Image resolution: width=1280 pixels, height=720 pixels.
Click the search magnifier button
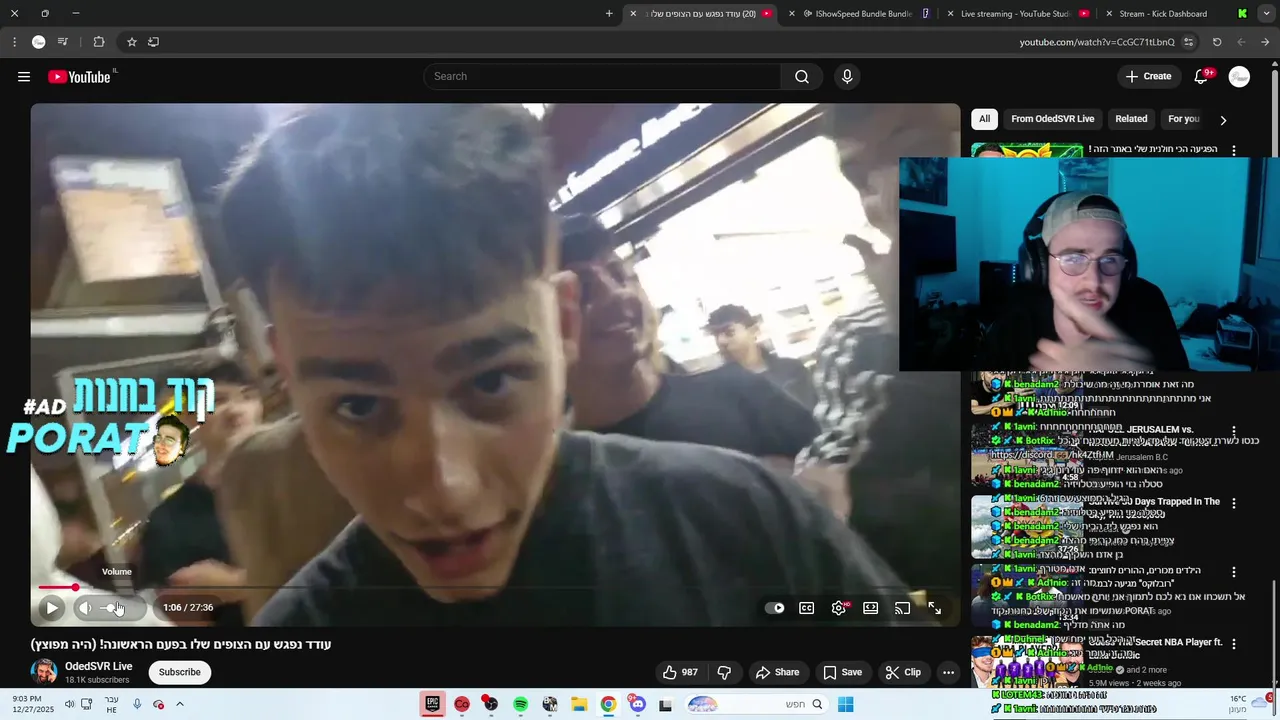click(802, 77)
